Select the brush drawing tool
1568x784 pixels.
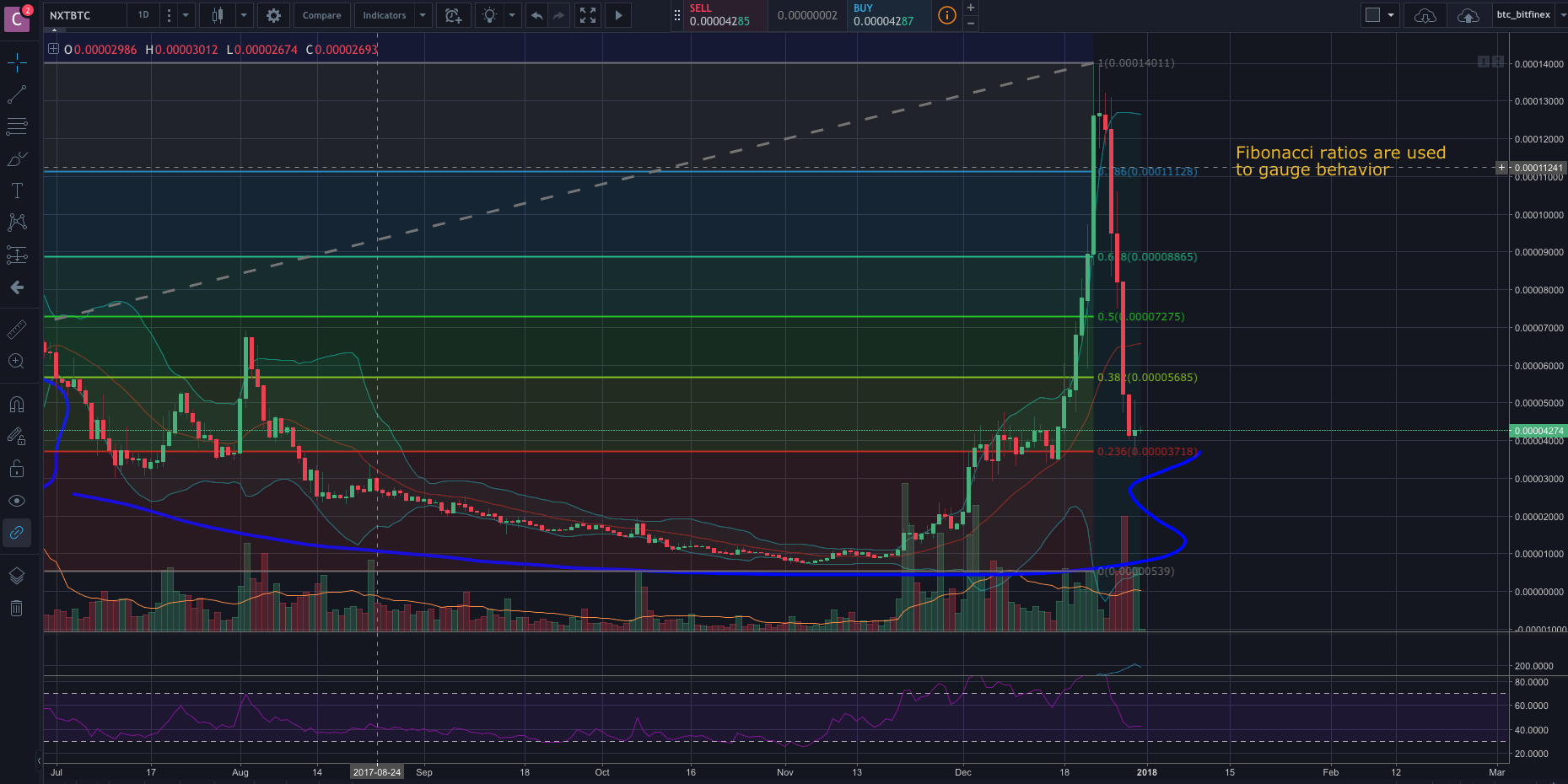[x=17, y=158]
